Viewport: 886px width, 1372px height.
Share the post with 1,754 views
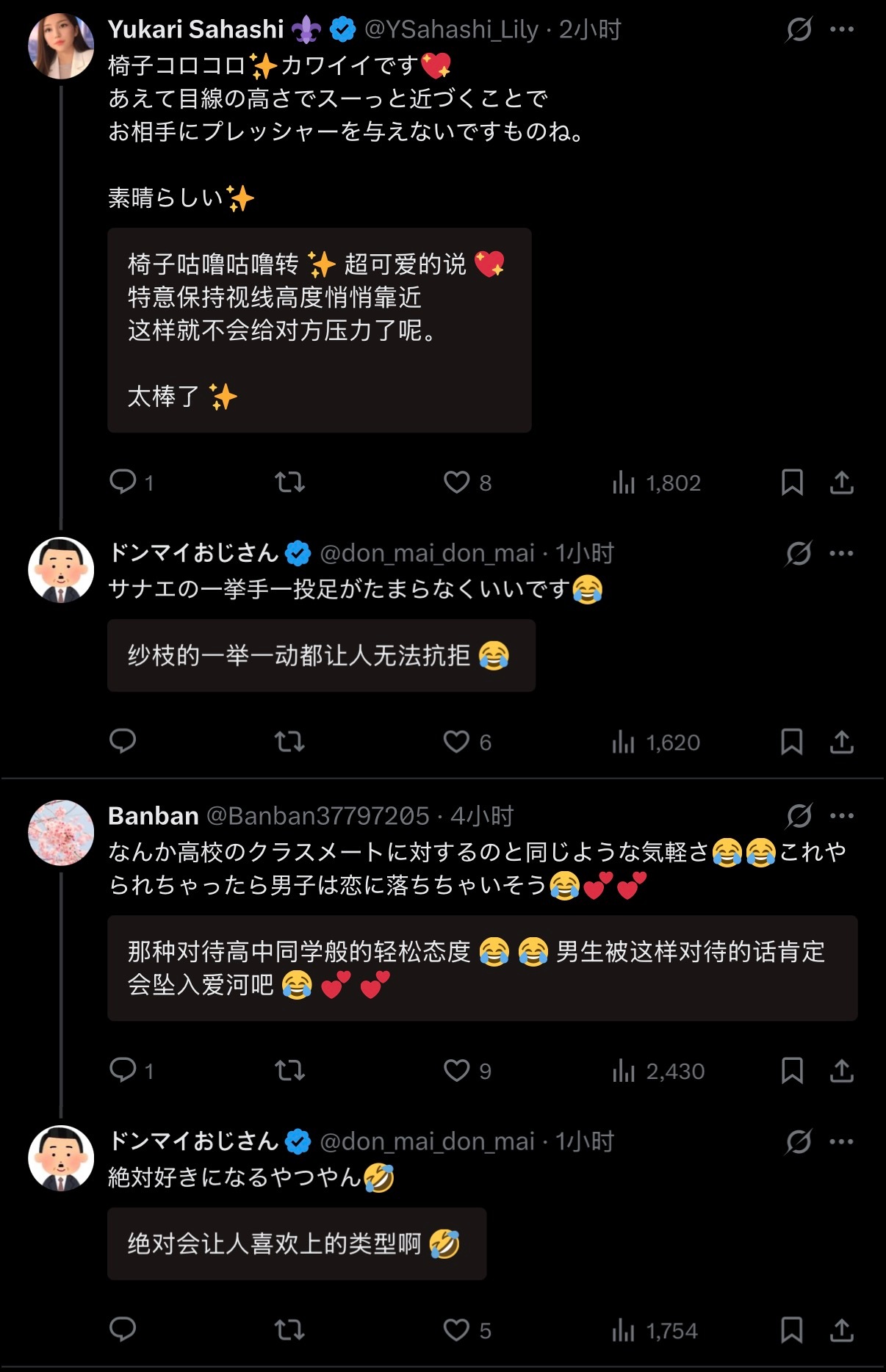842,1330
